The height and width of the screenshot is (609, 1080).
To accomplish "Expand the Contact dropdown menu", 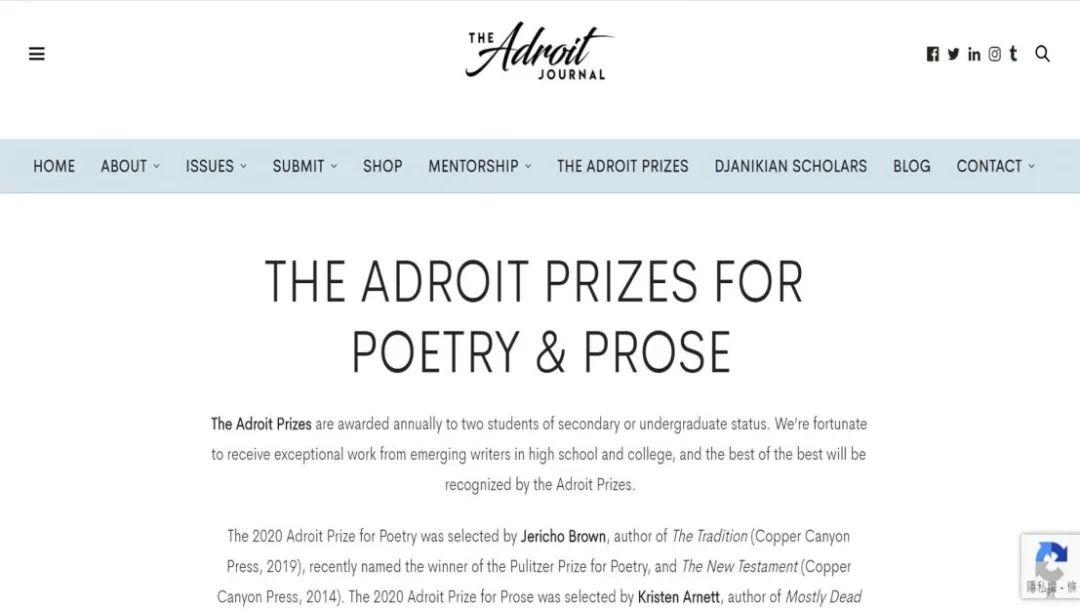I will tap(995, 166).
